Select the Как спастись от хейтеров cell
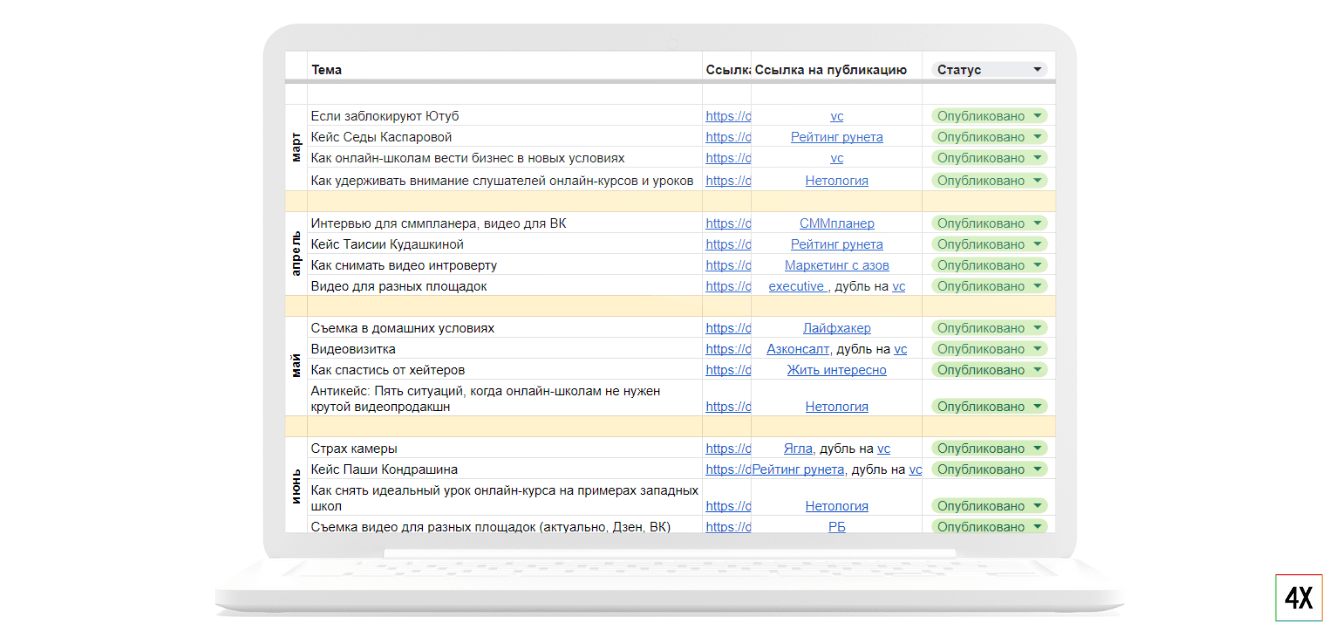Viewport: 1340px width, 640px height. point(388,370)
